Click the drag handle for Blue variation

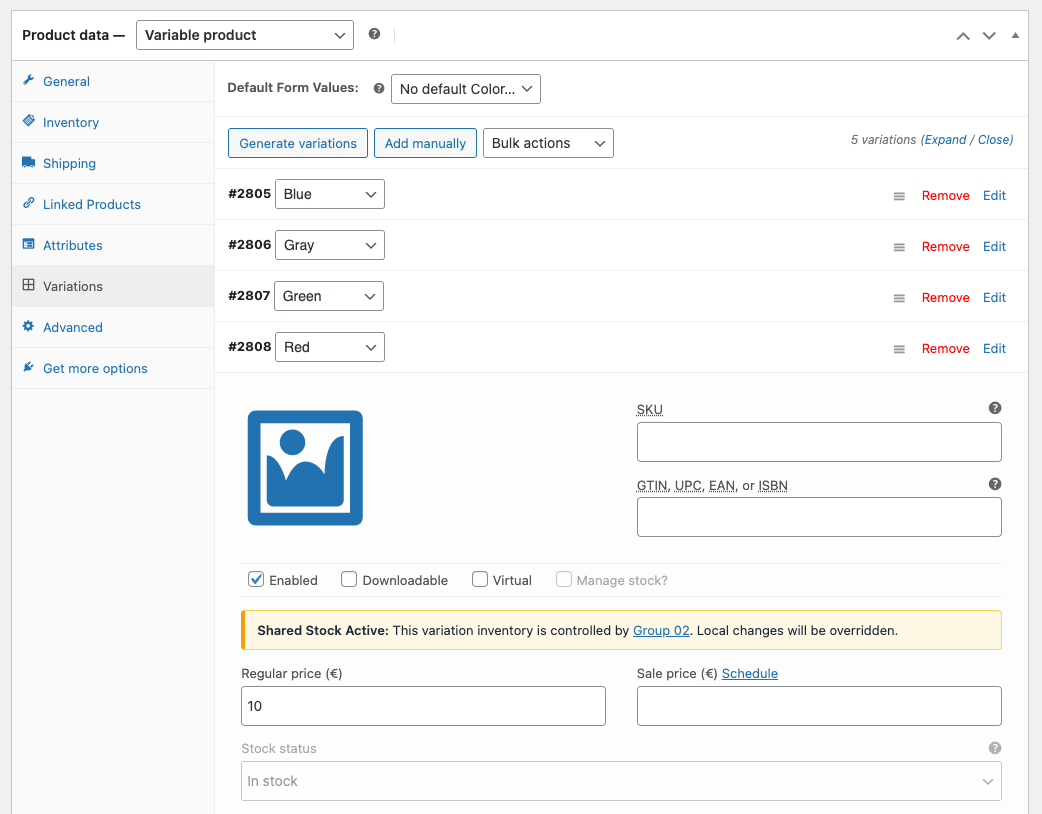click(x=899, y=196)
